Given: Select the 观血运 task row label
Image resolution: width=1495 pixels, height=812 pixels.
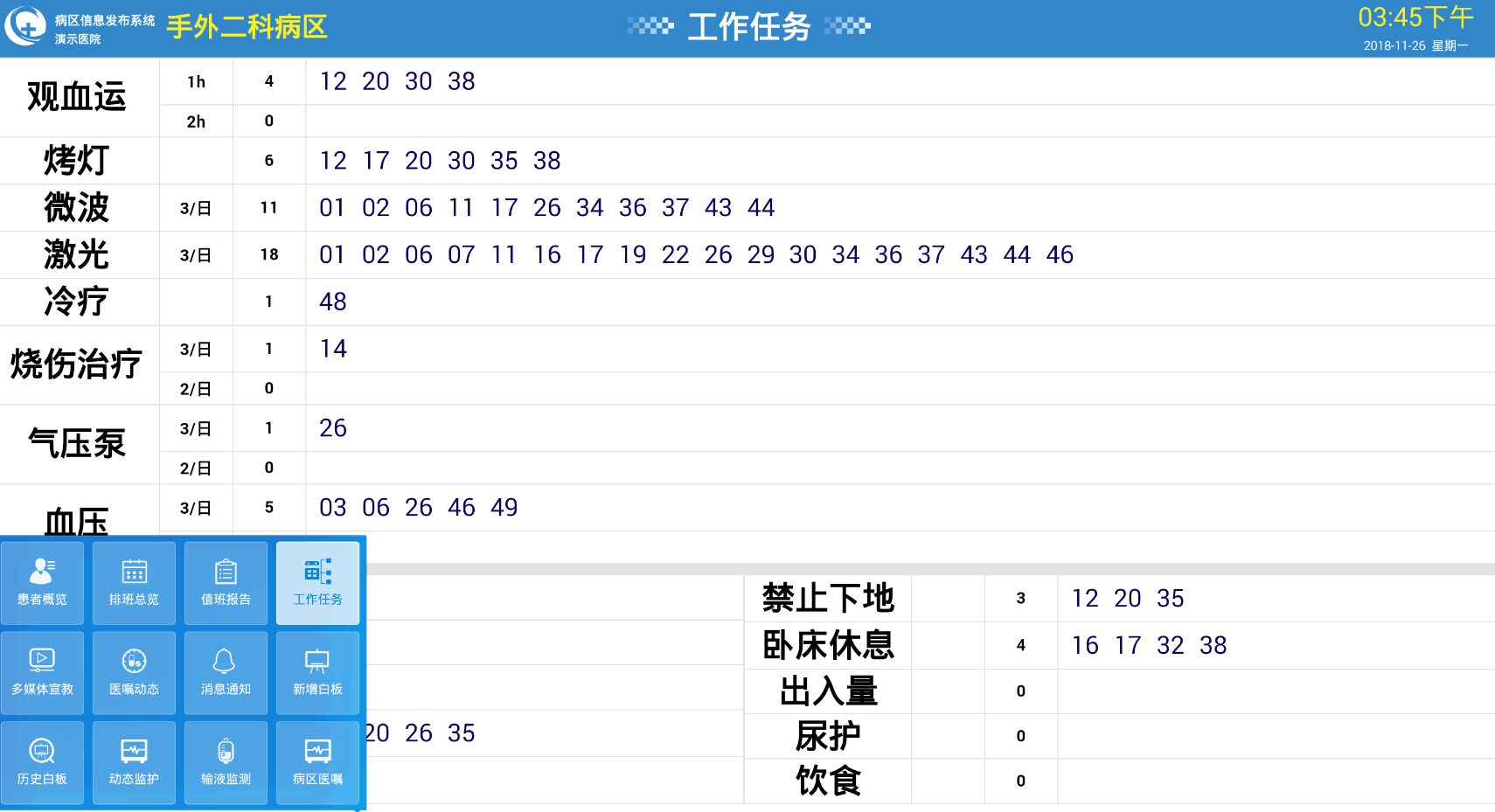Looking at the screenshot, I should 77,97.
